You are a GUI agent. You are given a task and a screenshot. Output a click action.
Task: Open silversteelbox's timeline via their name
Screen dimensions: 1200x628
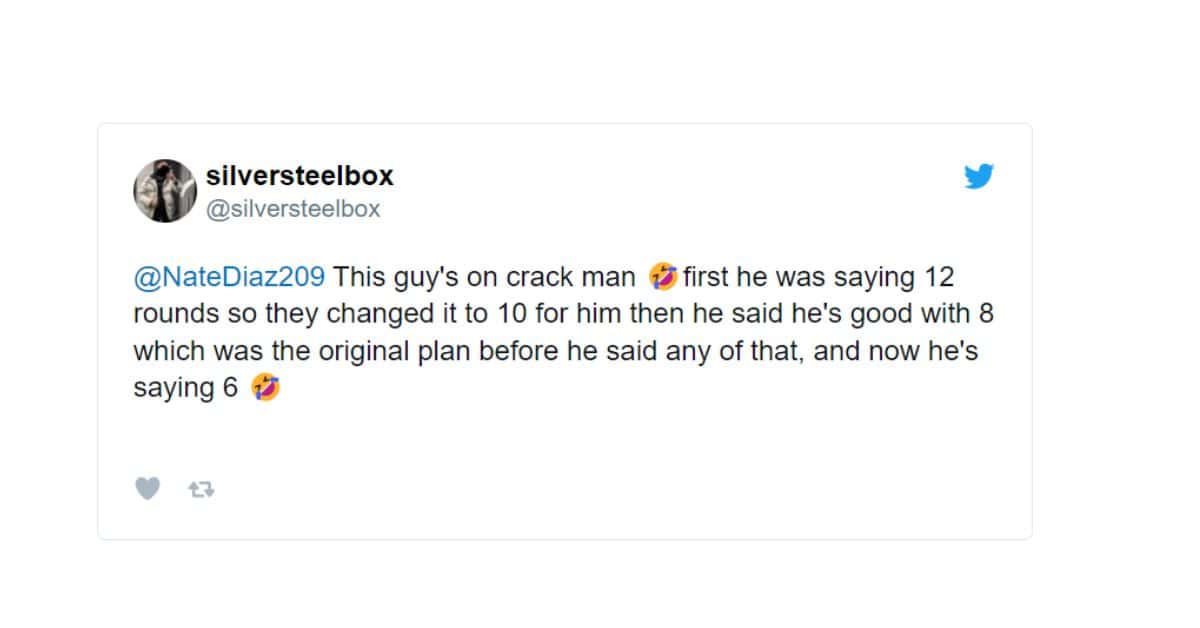tap(300, 175)
